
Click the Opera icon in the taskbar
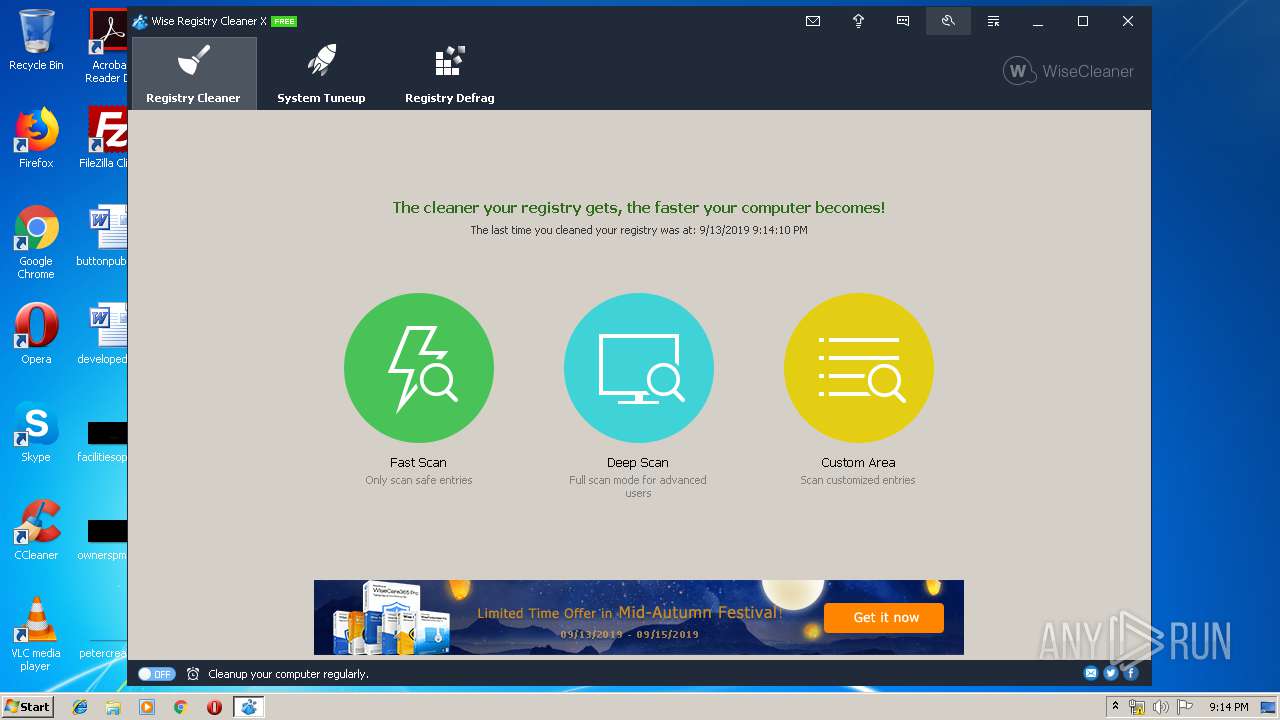click(214, 707)
